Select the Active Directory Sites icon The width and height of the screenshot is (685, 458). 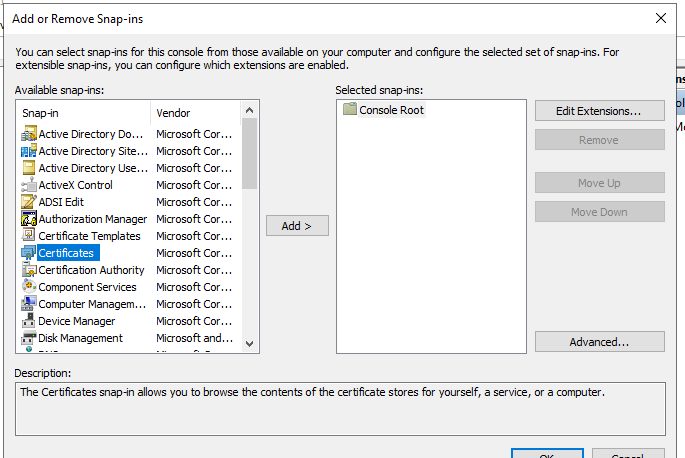(29, 151)
